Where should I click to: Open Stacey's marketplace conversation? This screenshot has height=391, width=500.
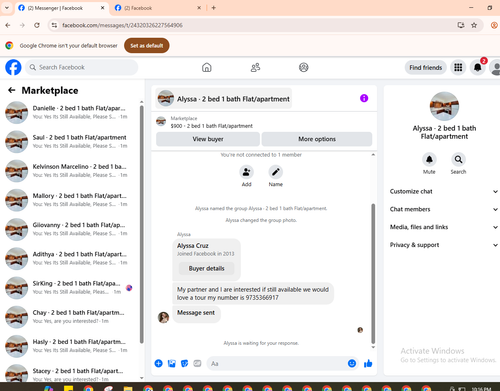(x=70, y=374)
